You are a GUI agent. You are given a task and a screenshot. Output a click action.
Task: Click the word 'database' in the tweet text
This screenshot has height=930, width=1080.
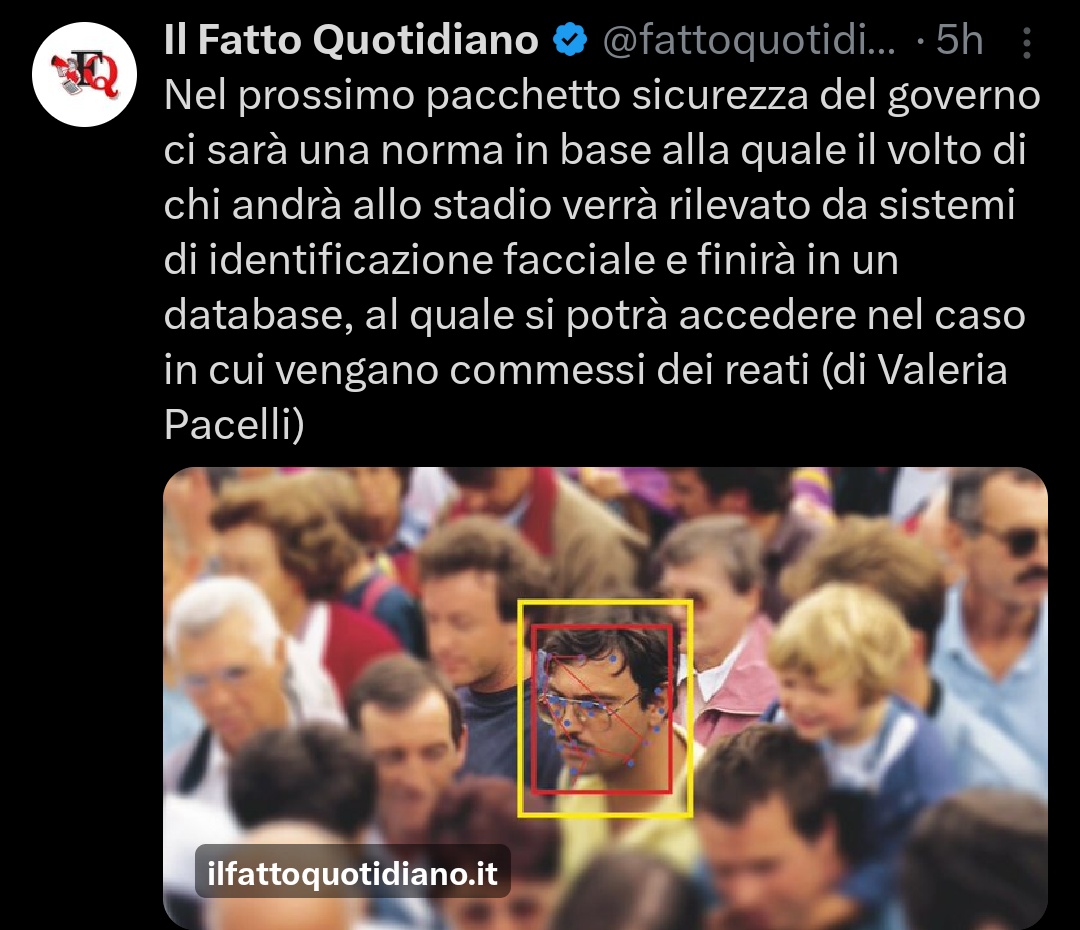coord(258,315)
